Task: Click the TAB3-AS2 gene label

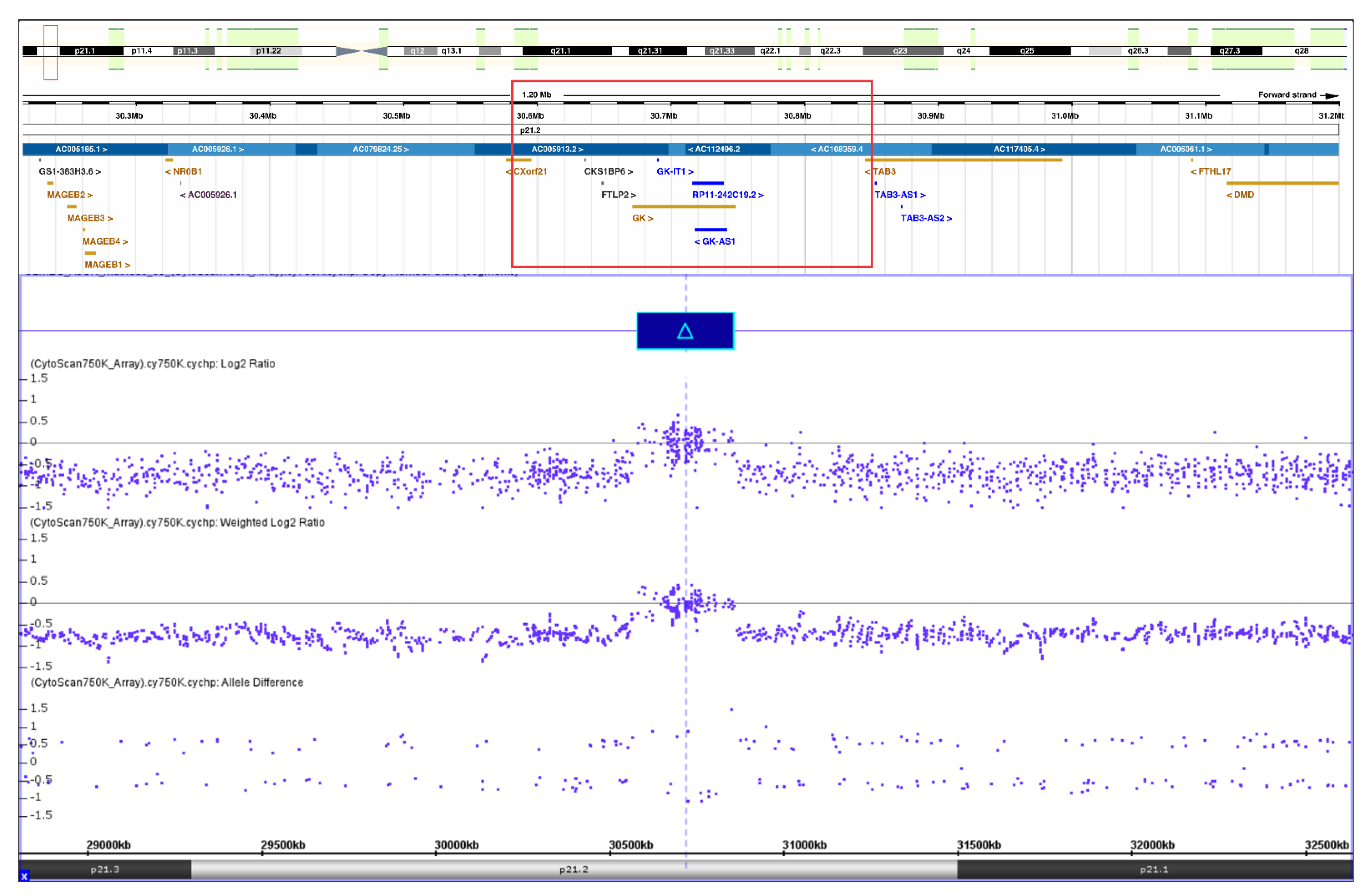Action: point(926,218)
